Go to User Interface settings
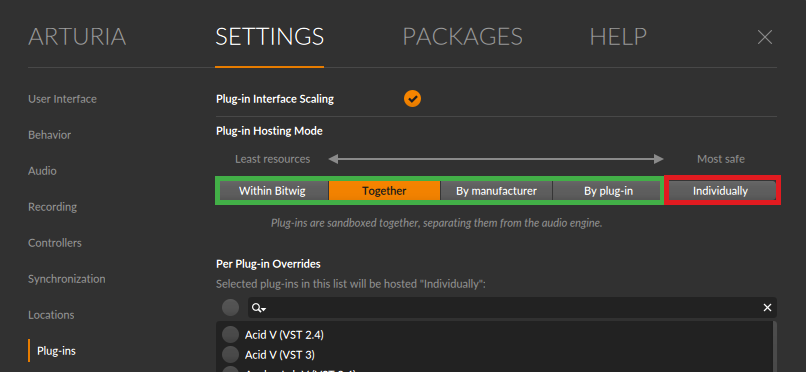This screenshot has width=806, height=372. coord(62,99)
